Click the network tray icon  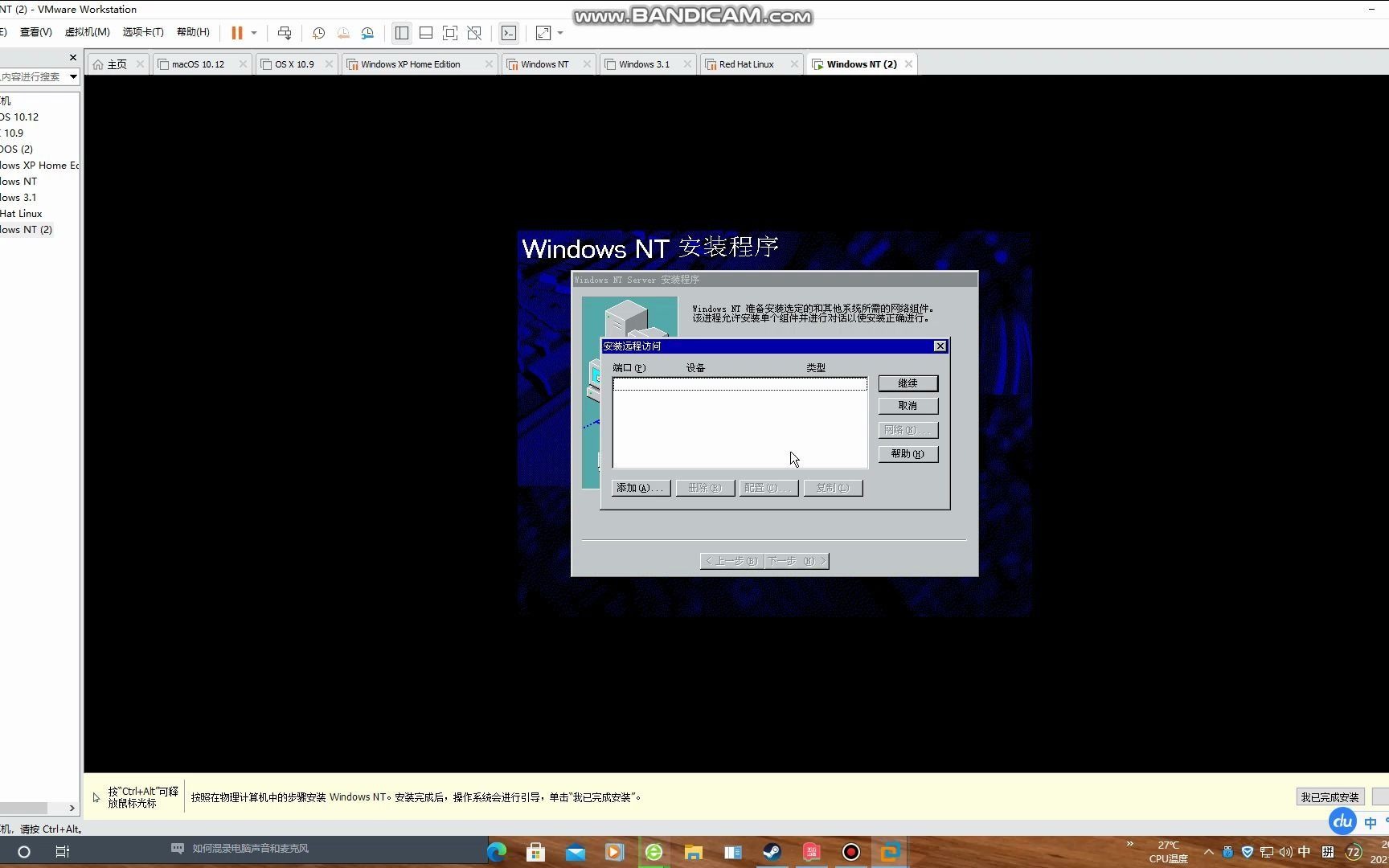(x=1266, y=852)
